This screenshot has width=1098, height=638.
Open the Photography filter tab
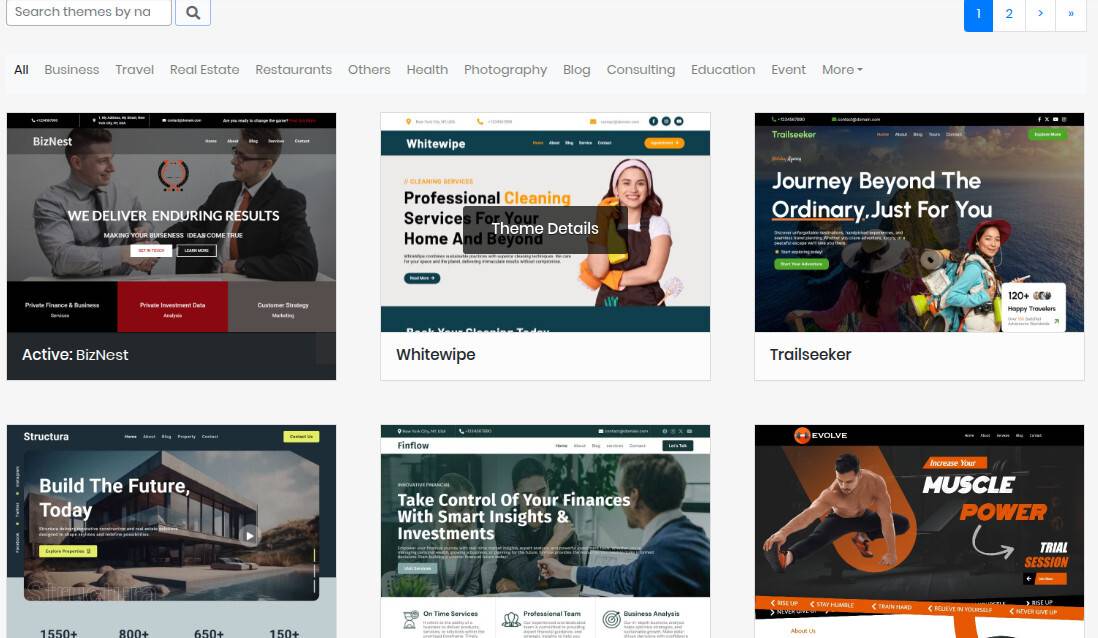point(505,70)
